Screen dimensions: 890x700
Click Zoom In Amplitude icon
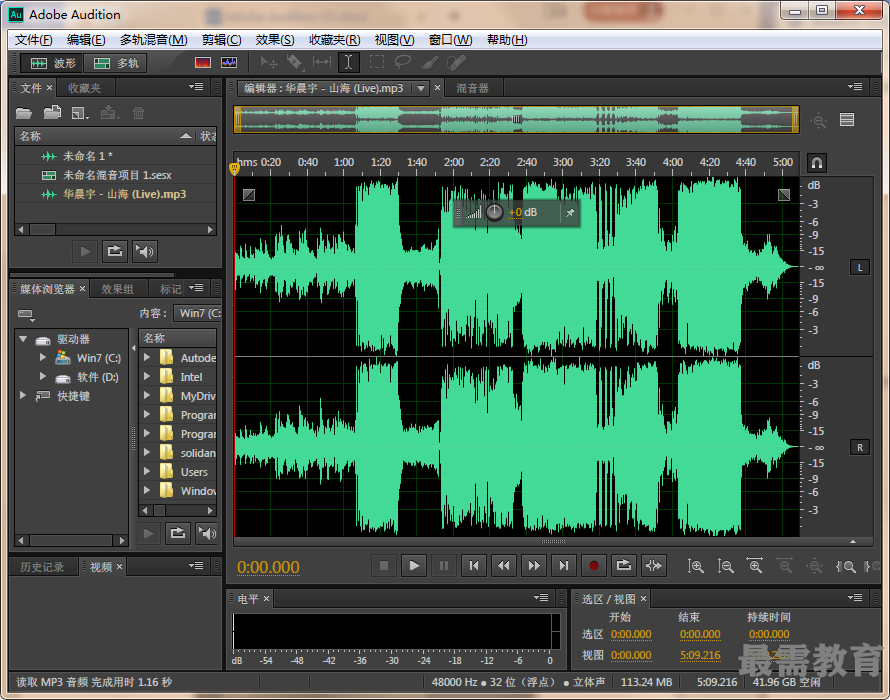(x=695, y=566)
